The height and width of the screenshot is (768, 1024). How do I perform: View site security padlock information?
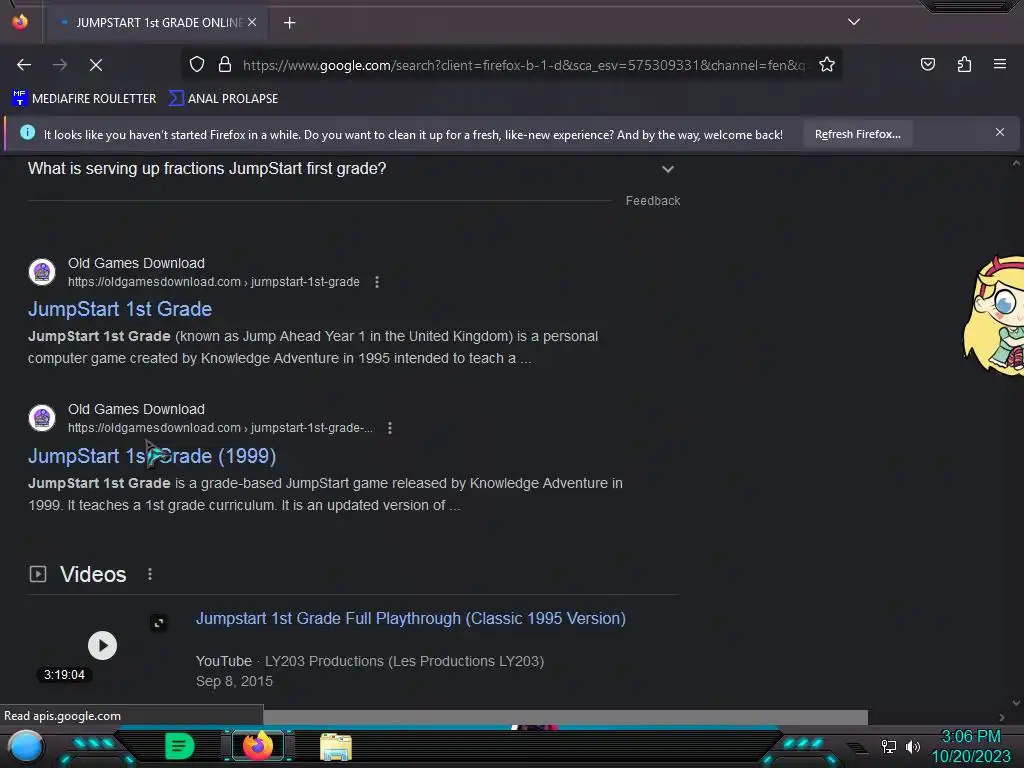click(225, 65)
